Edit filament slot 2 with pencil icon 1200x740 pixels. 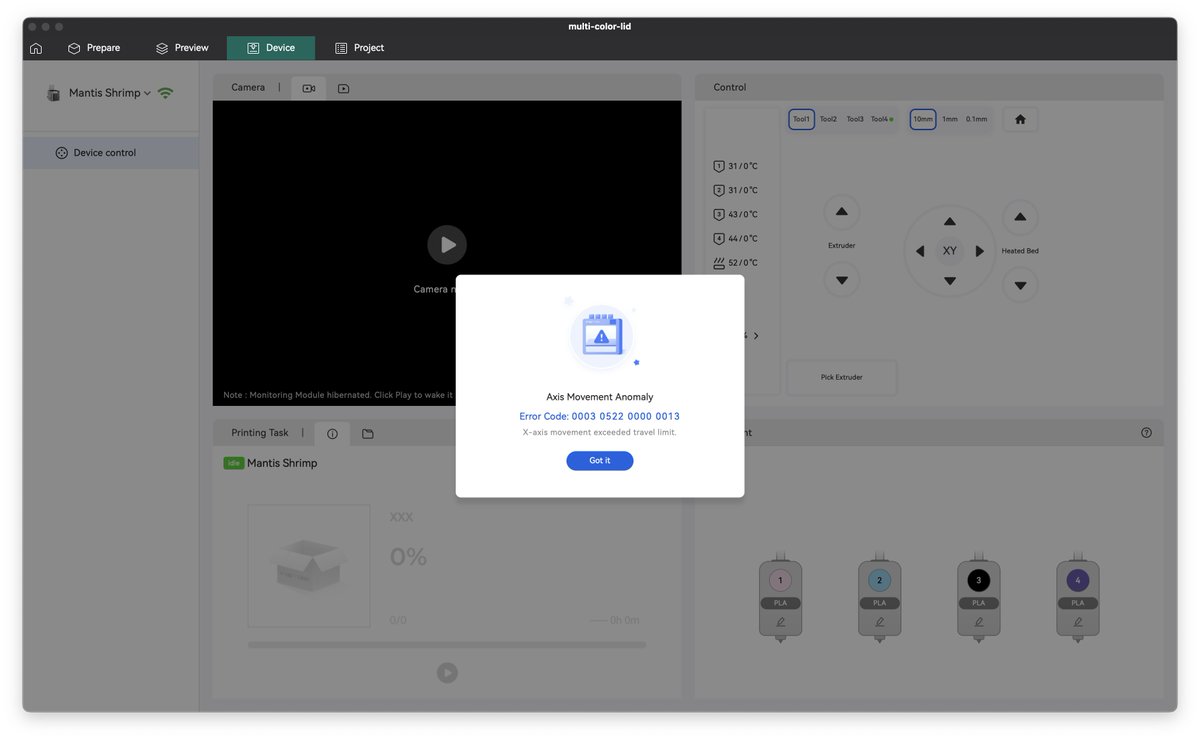pyautogui.click(x=880, y=622)
